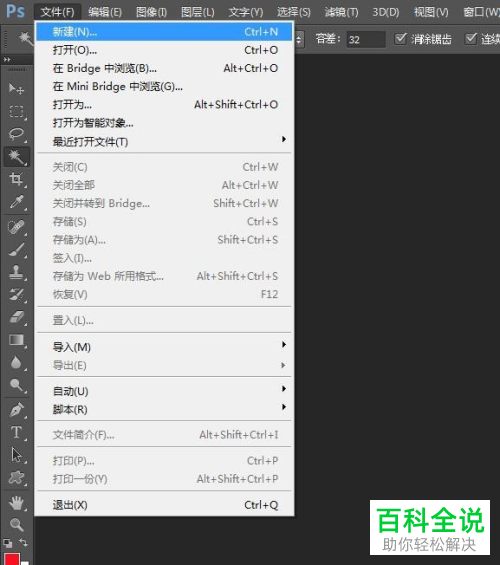Expand 自动(U) submenu
The width and height of the screenshot is (500, 565).
point(164,391)
